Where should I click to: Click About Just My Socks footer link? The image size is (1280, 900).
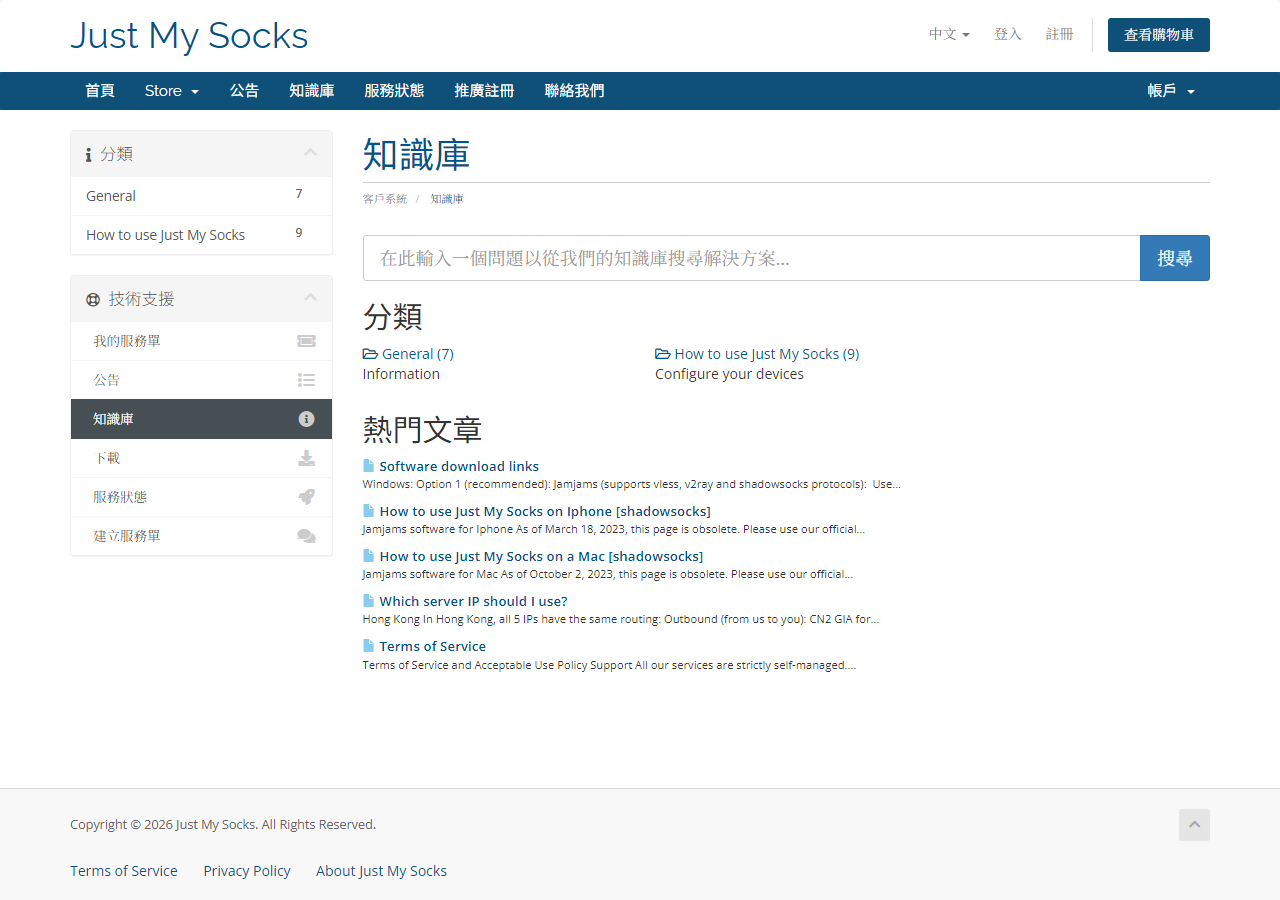pyautogui.click(x=381, y=871)
